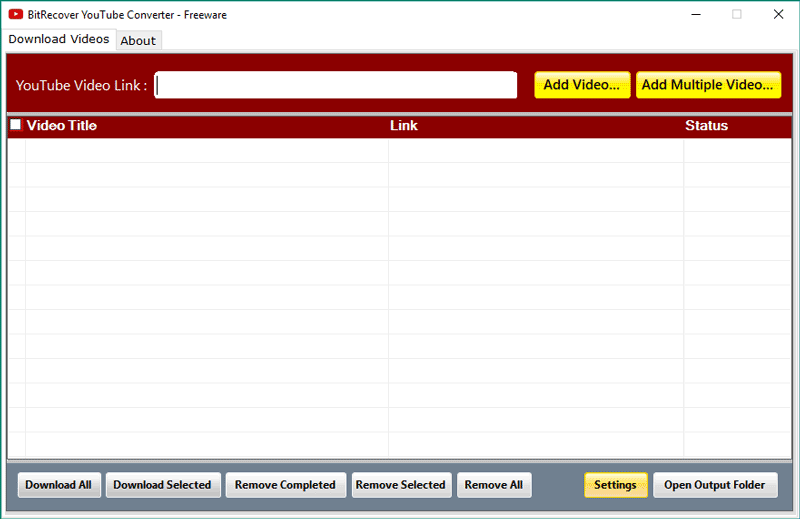
Task: Focus the YouTube Video Link input field
Action: 336,85
